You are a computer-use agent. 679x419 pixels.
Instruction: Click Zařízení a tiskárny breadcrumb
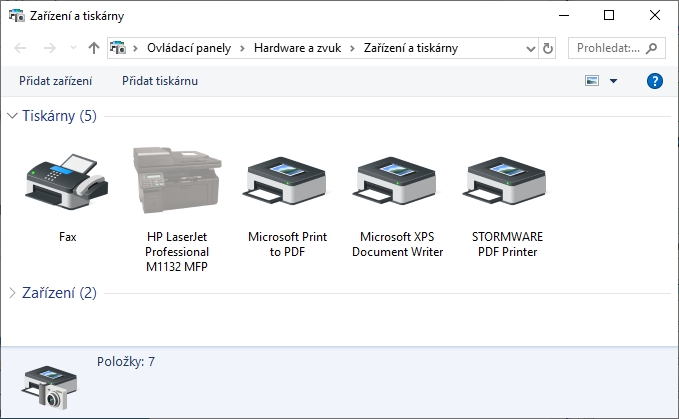coord(411,48)
